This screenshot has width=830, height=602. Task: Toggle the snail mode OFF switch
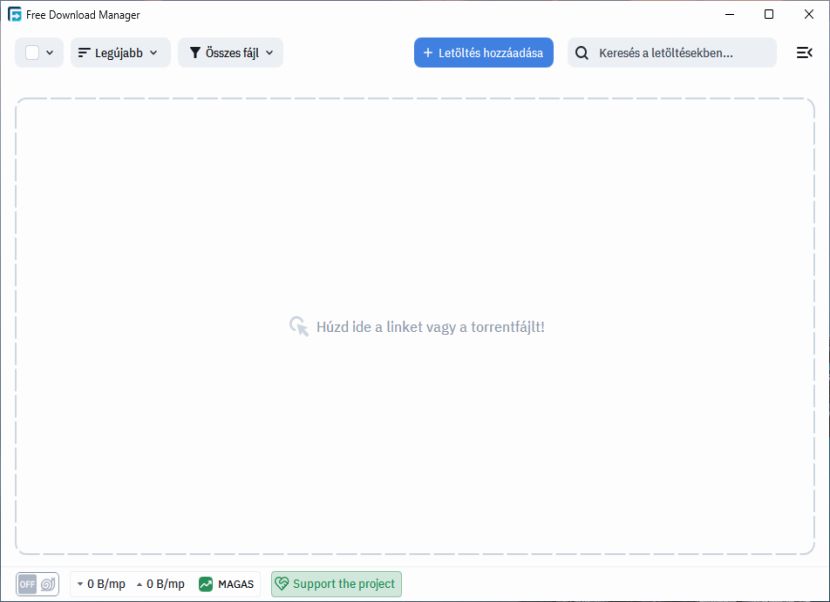click(x=37, y=584)
